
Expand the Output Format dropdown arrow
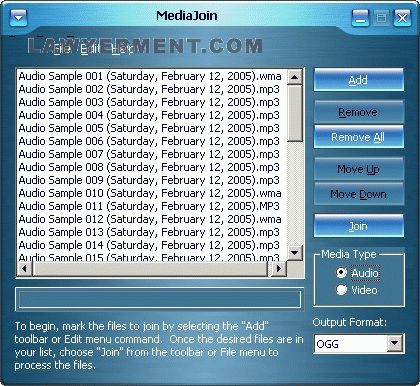coord(395,343)
